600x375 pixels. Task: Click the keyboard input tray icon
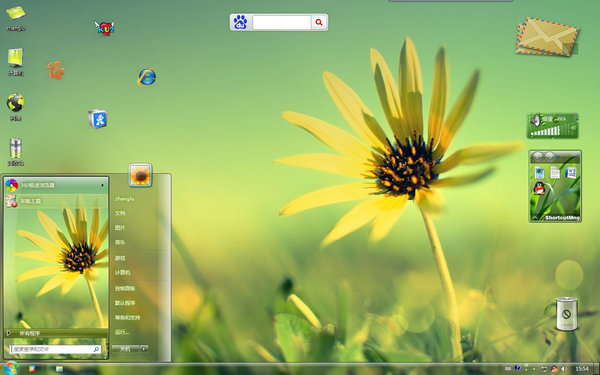pyautogui.click(x=508, y=369)
